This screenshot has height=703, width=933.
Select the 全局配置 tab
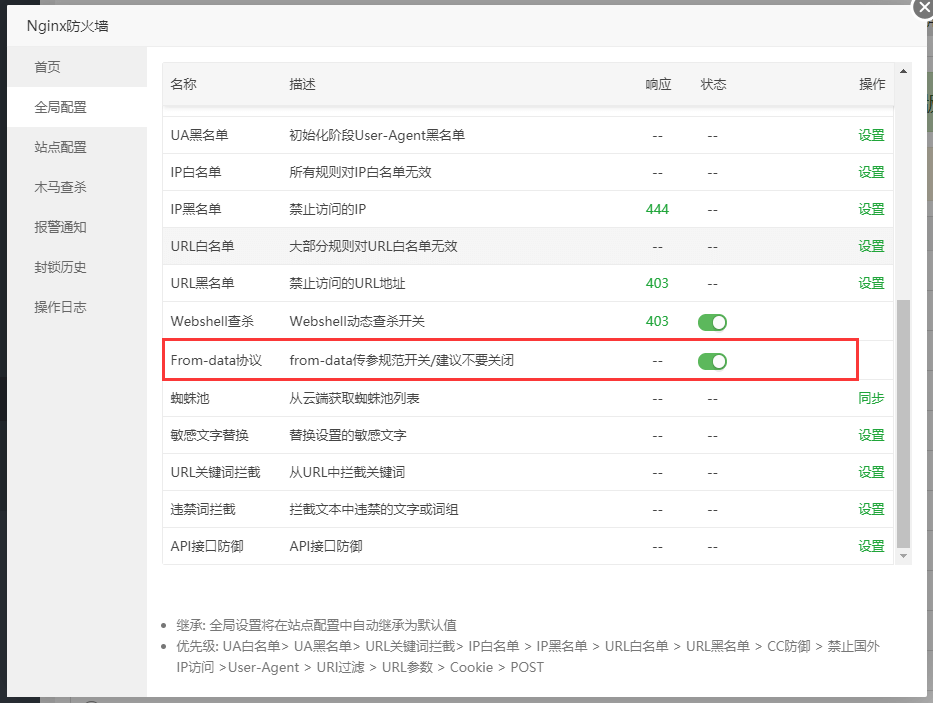[x=77, y=107]
